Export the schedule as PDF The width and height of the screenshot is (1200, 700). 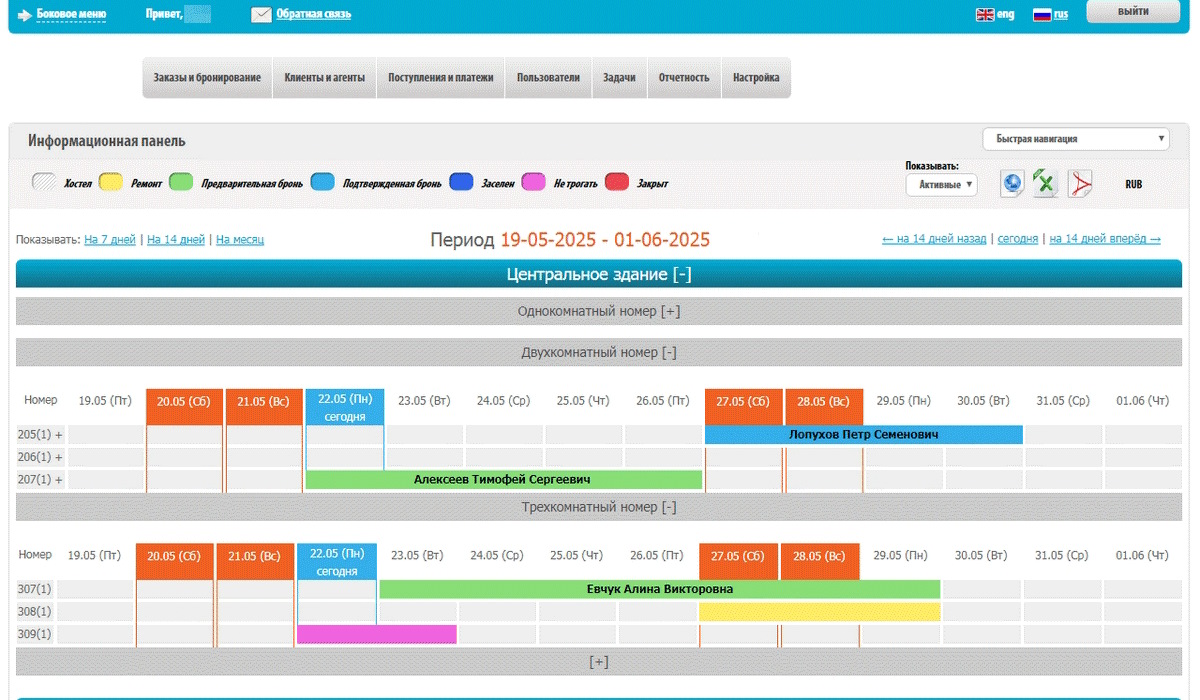click(x=1080, y=184)
